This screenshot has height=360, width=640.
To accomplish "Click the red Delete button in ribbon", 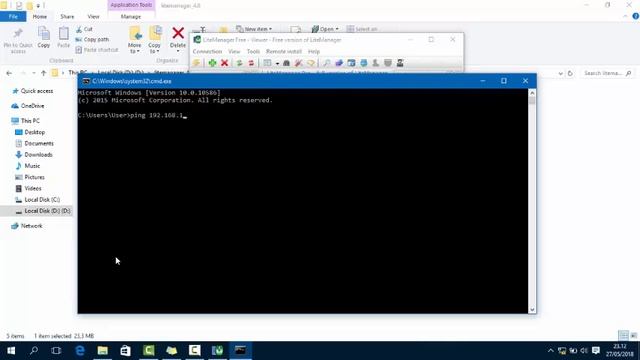I will [178, 39].
